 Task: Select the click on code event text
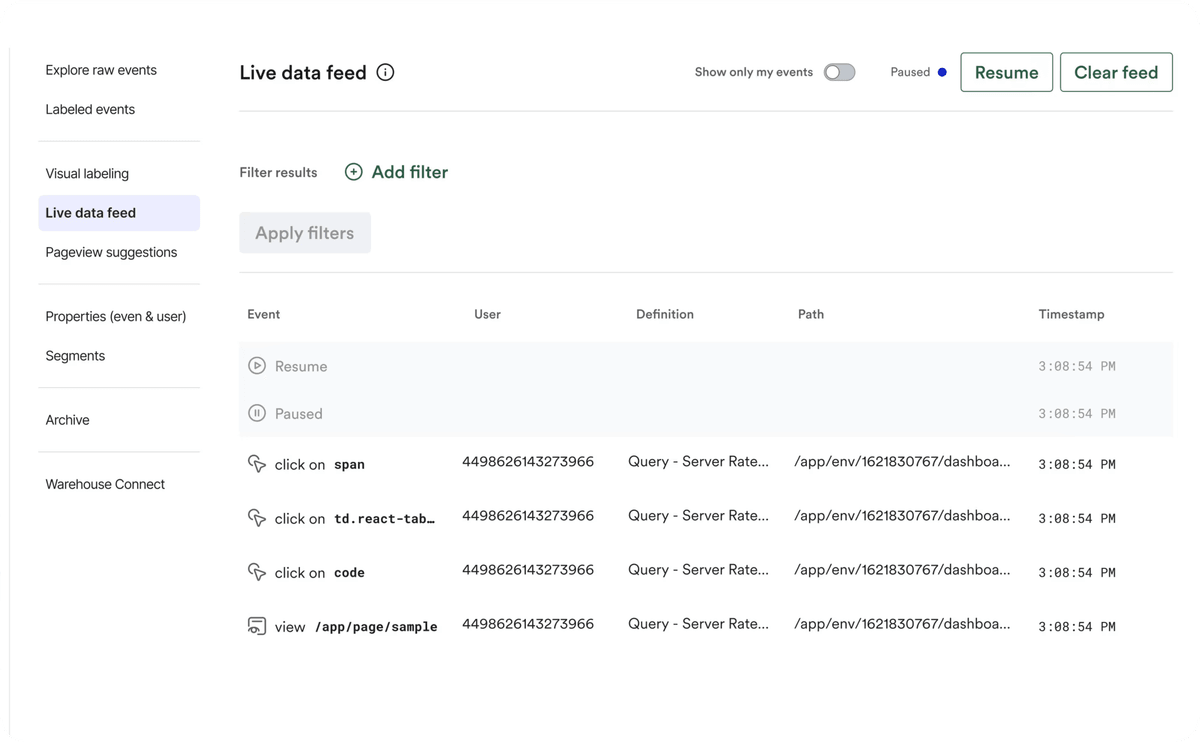[x=320, y=572]
